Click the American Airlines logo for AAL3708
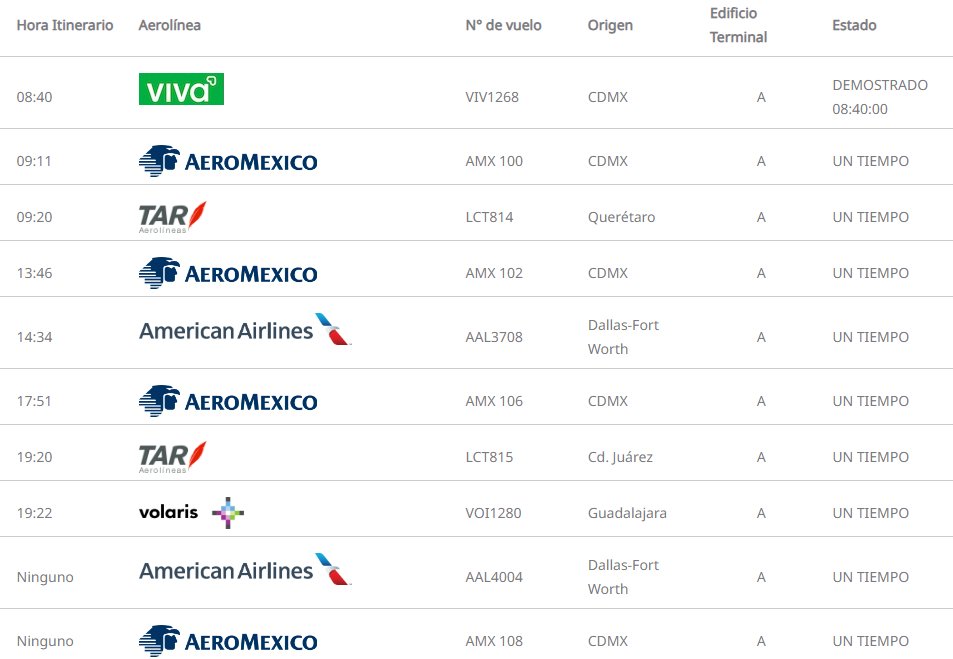Image resolution: width=953 pixels, height=659 pixels. (245, 330)
